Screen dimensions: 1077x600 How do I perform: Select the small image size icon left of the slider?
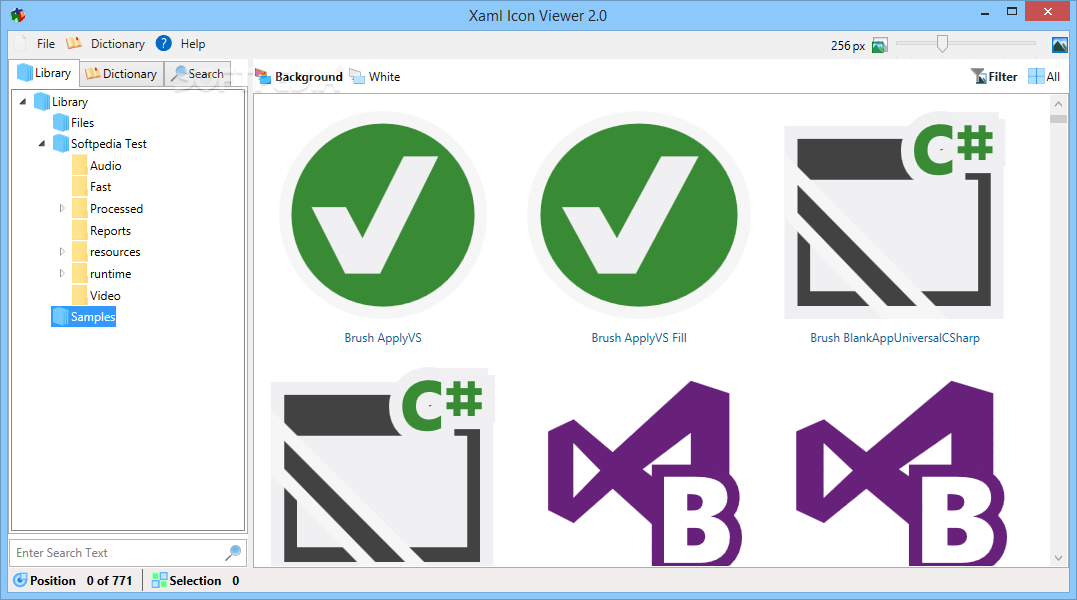(879, 45)
